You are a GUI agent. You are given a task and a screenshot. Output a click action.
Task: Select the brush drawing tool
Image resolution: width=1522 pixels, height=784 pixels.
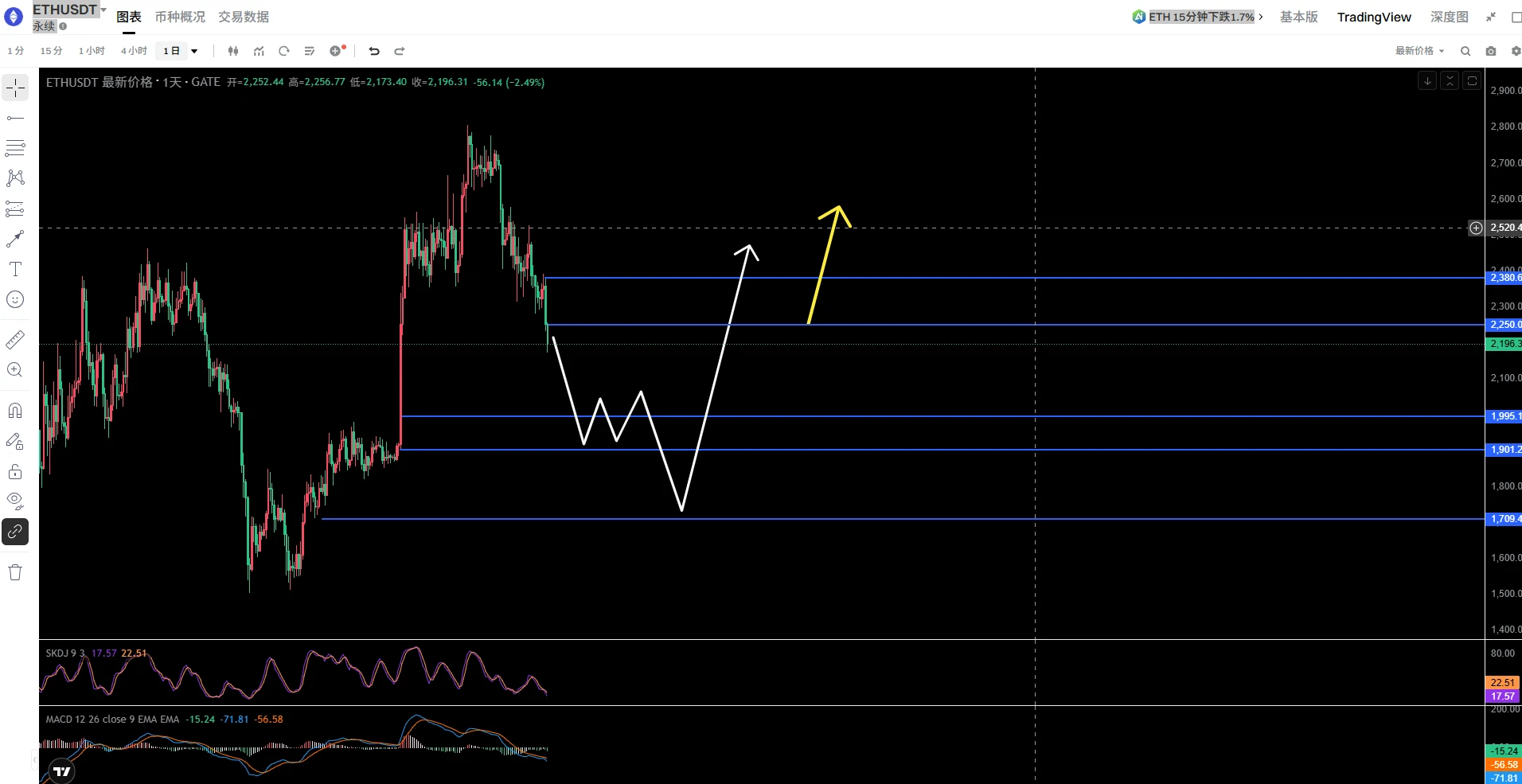tap(15, 239)
